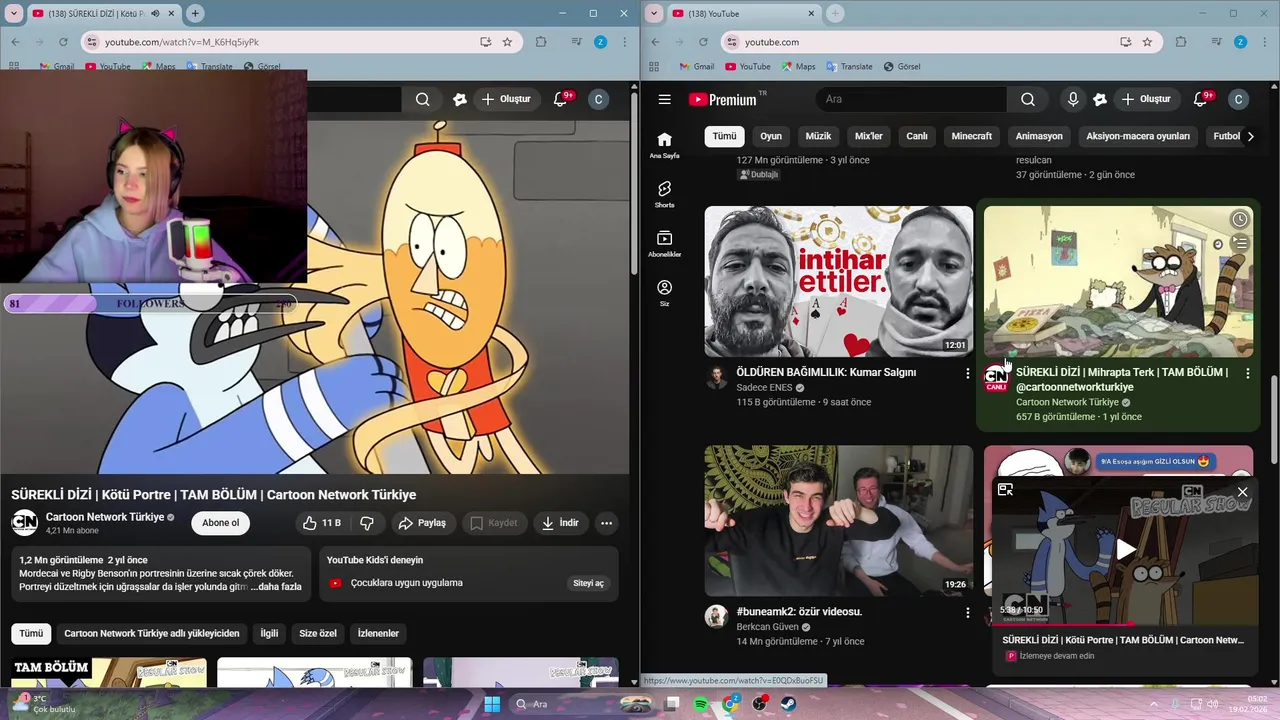Expand the miniplayer to full watch page
Image resolution: width=1280 pixels, height=720 pixels.
(x=1005, y=490)
